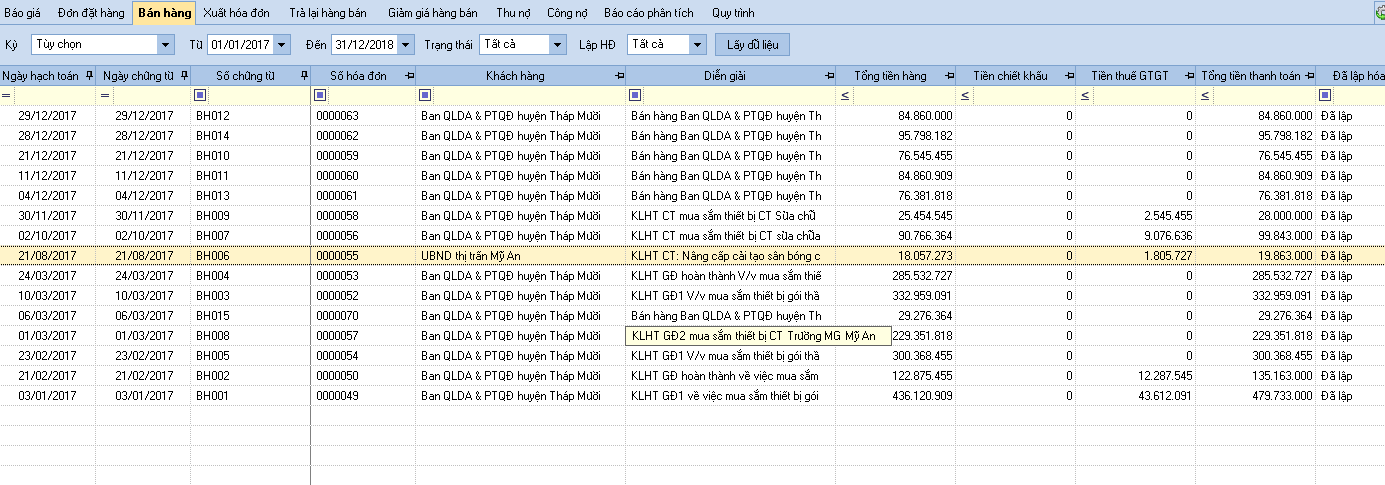
Task: Sort by Số chứng từ column header
Action: point(245,76)
